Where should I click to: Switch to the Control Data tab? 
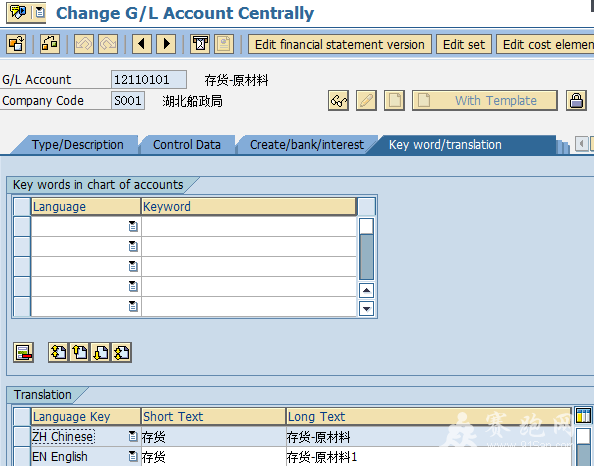click(187, 145)
